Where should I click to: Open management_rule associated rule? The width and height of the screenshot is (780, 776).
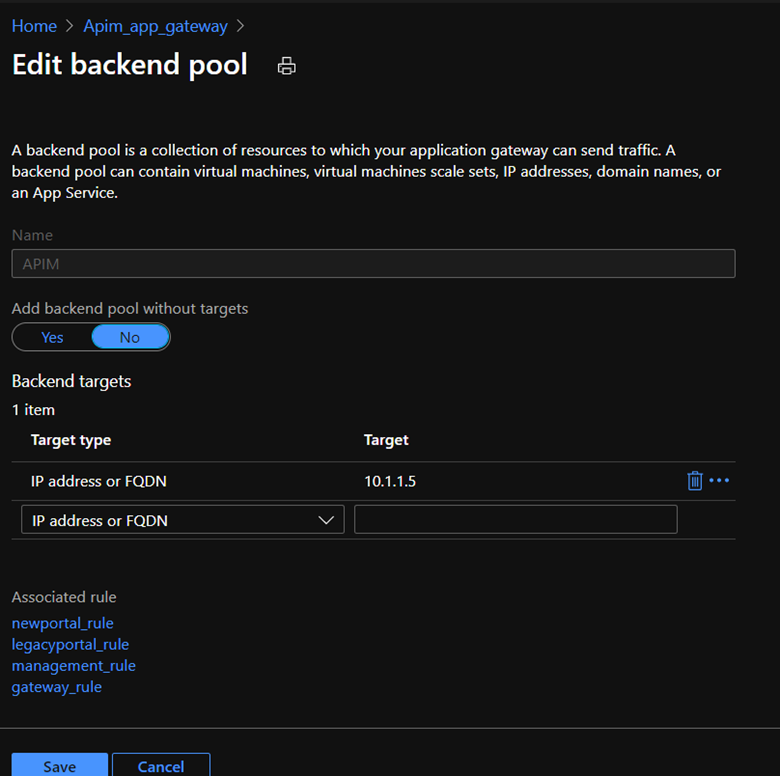click(74, 666)
